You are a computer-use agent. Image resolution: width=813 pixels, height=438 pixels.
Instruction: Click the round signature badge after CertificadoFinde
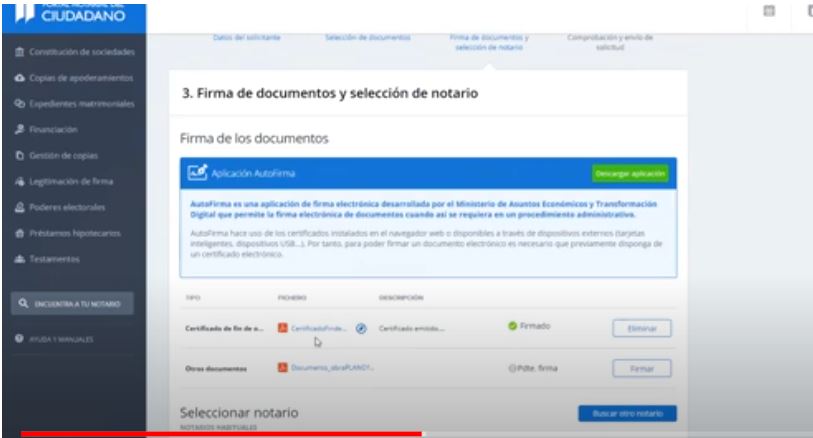[361, 327]
